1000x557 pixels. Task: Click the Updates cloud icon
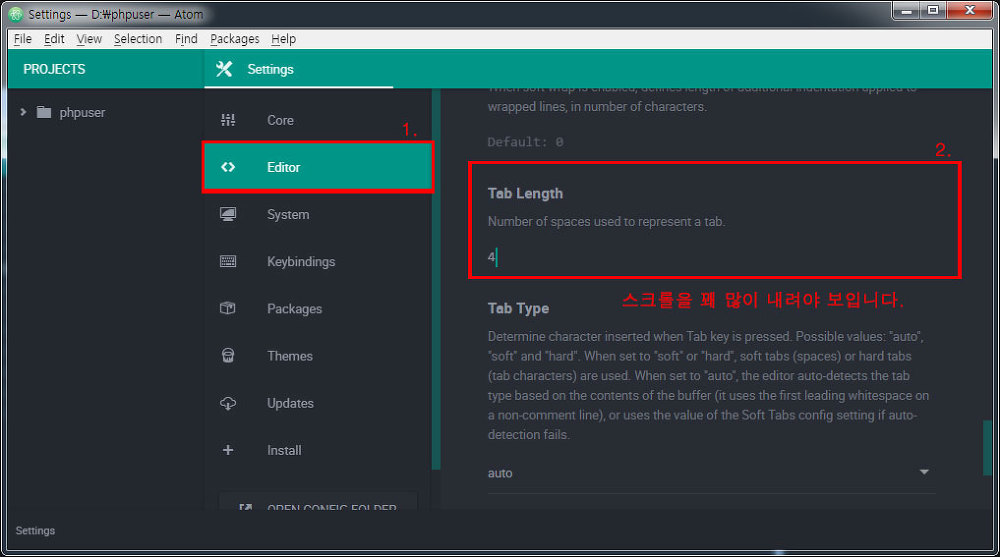(x=228, y=403)
